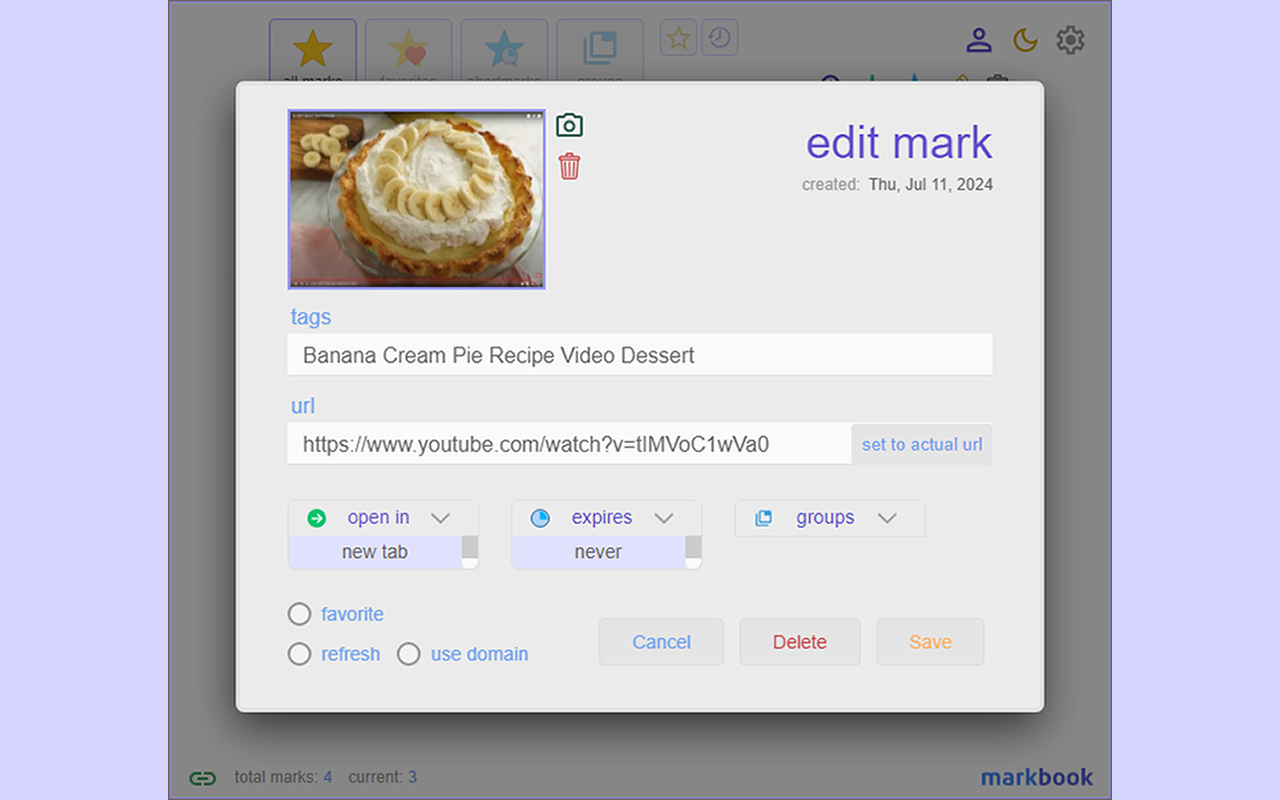Open the user account icon
The height and width of the screenshot is (800, 1280).
(978, 40)
